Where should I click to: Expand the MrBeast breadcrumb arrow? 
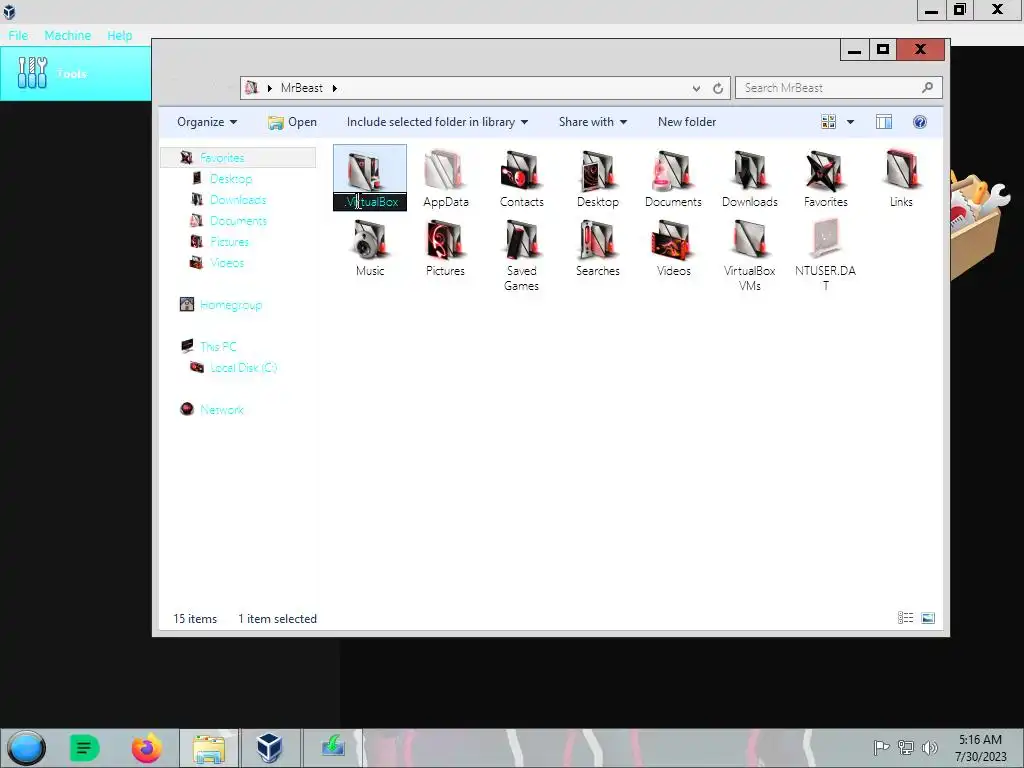[334, 88]
